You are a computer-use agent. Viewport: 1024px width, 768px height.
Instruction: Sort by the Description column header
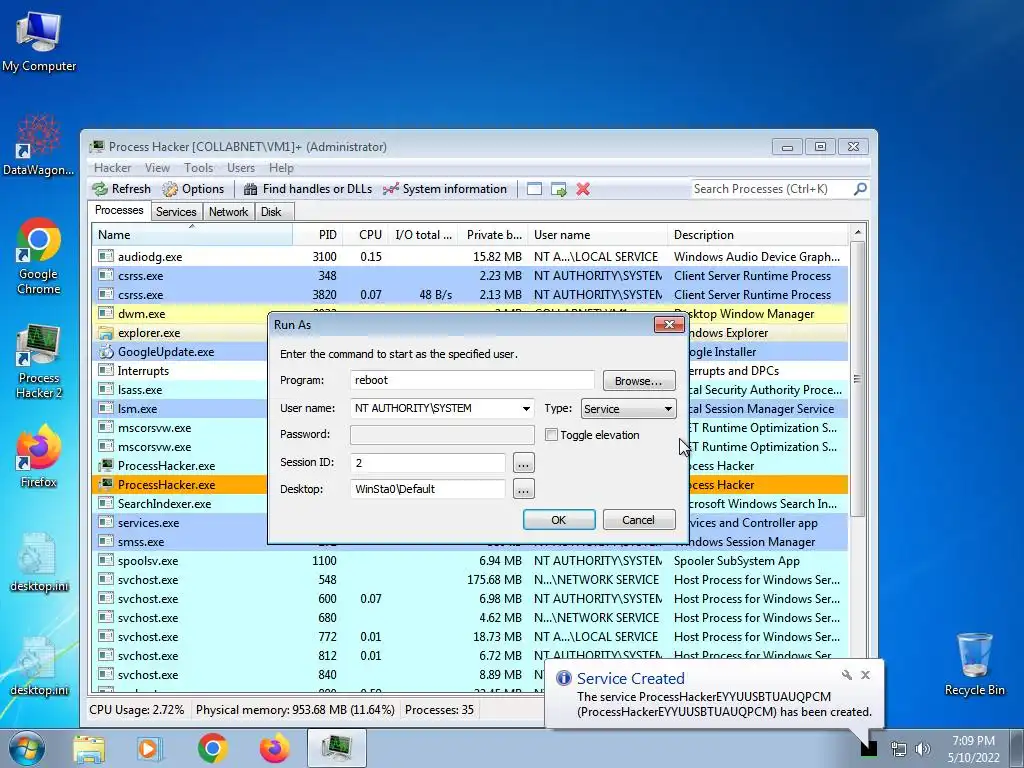click(x=758, y=234)
